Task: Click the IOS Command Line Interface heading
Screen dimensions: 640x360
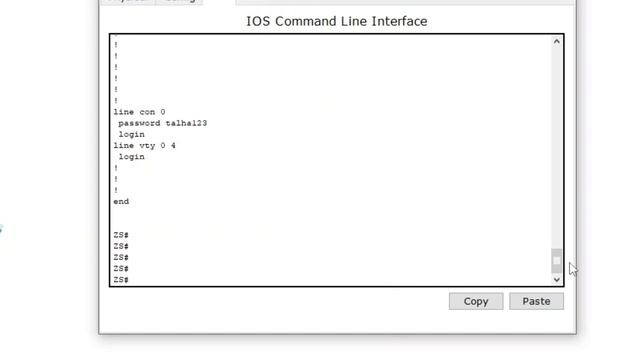Action: coord(337,21)
